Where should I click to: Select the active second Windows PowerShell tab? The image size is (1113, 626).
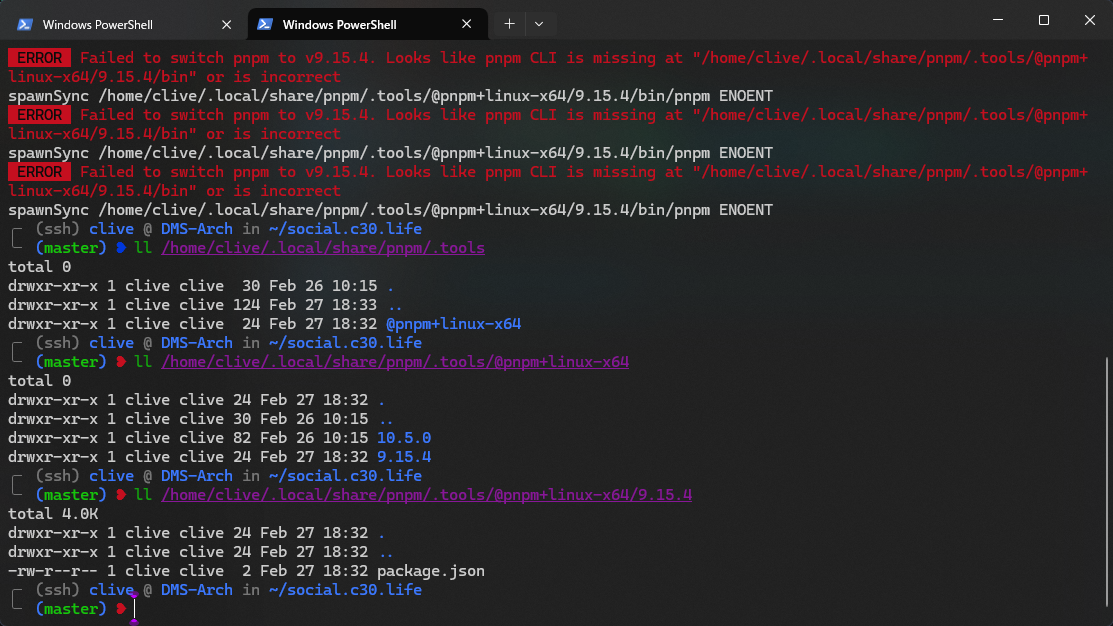(340, 24)
